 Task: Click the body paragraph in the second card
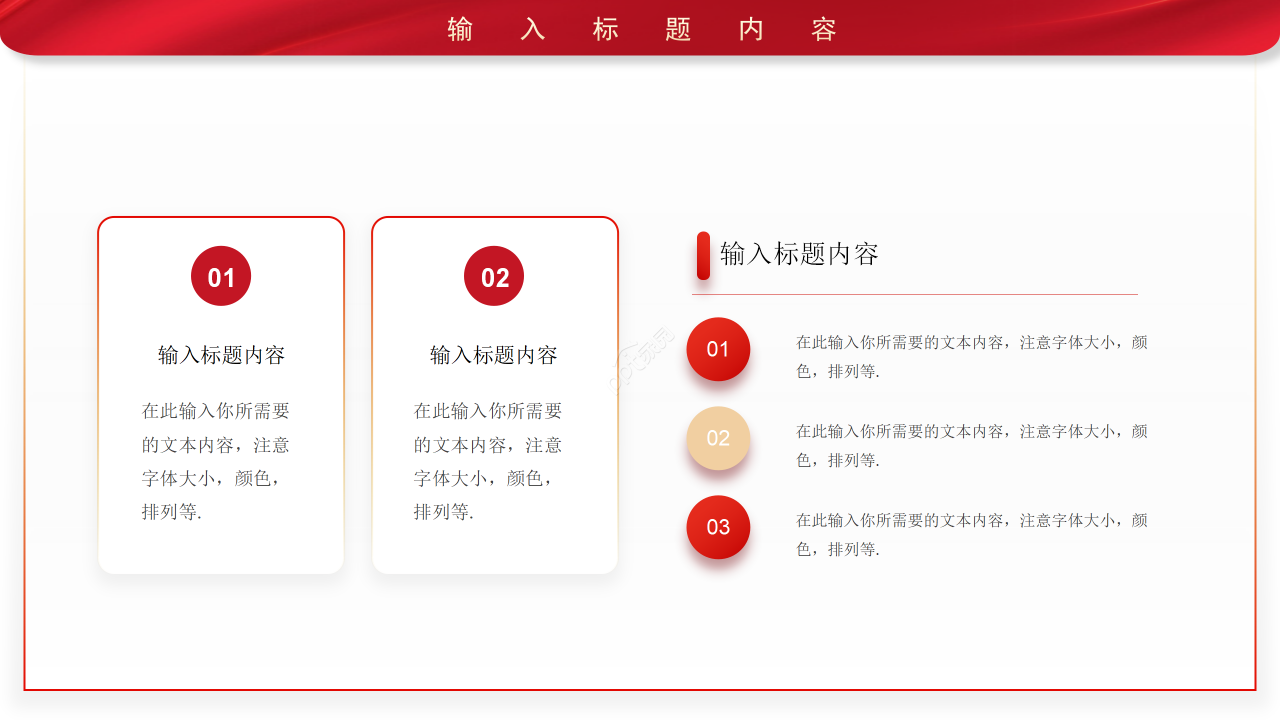pos(488,461)
